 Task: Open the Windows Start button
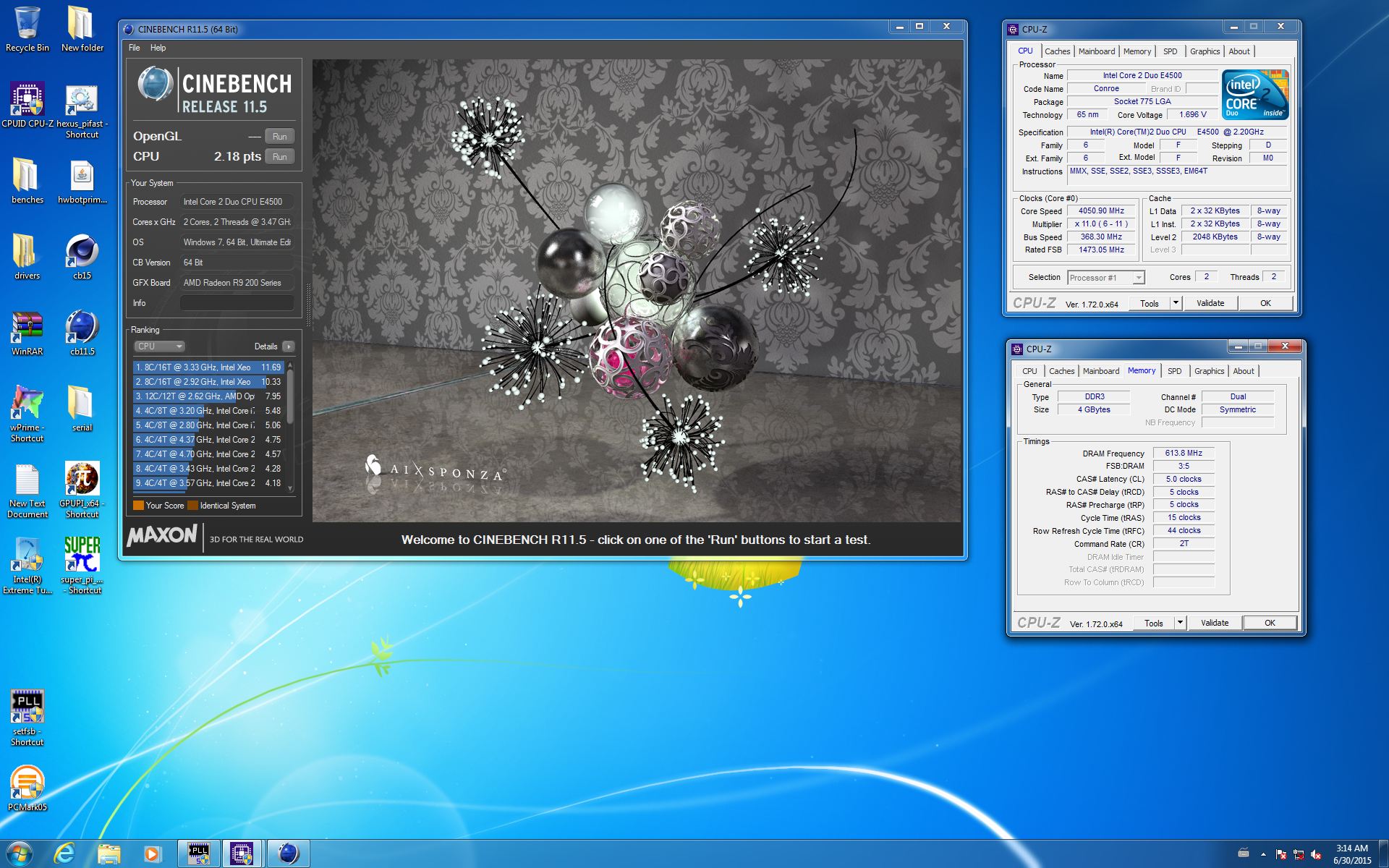20,854
